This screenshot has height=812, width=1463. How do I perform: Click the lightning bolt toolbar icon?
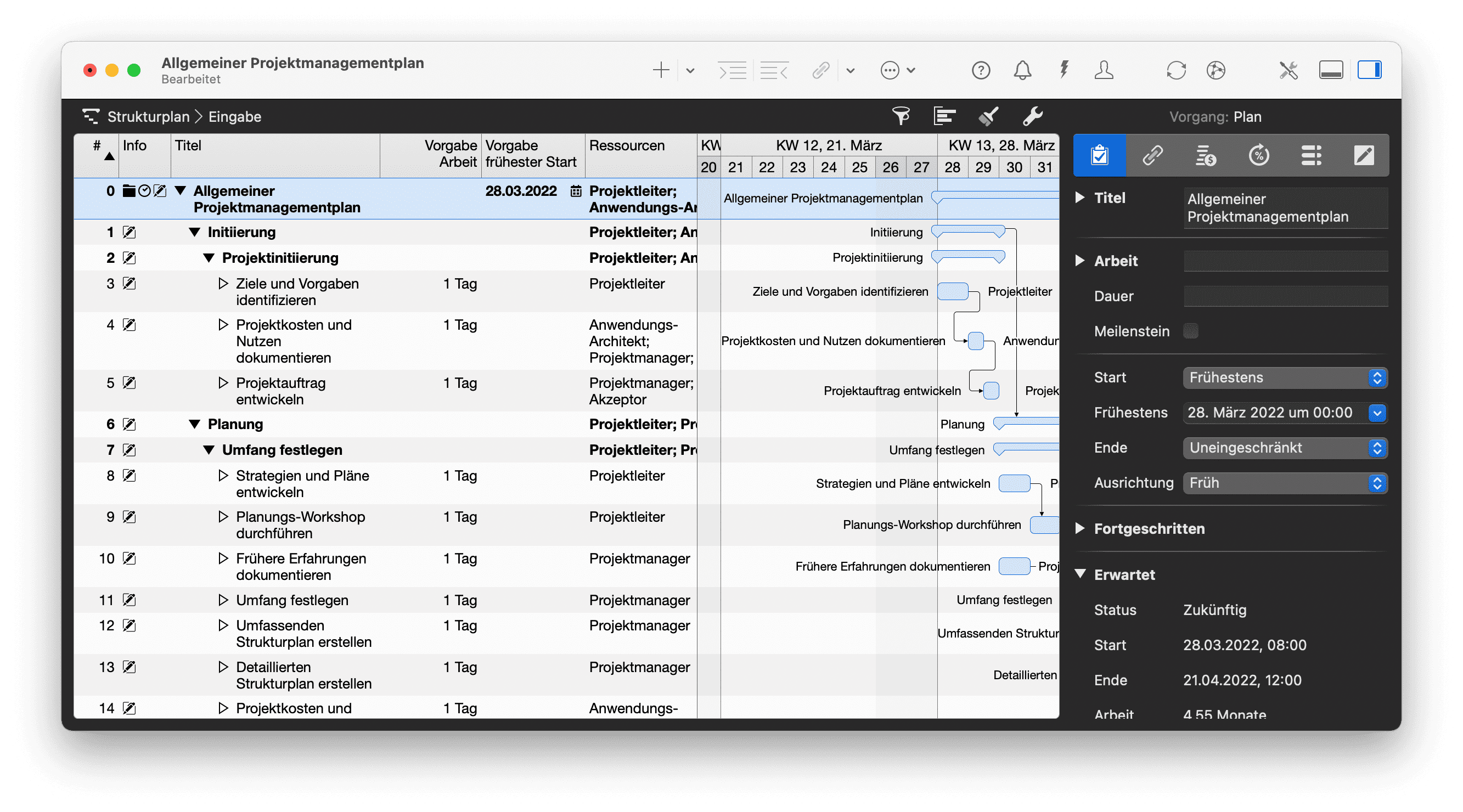[1064, 70]
